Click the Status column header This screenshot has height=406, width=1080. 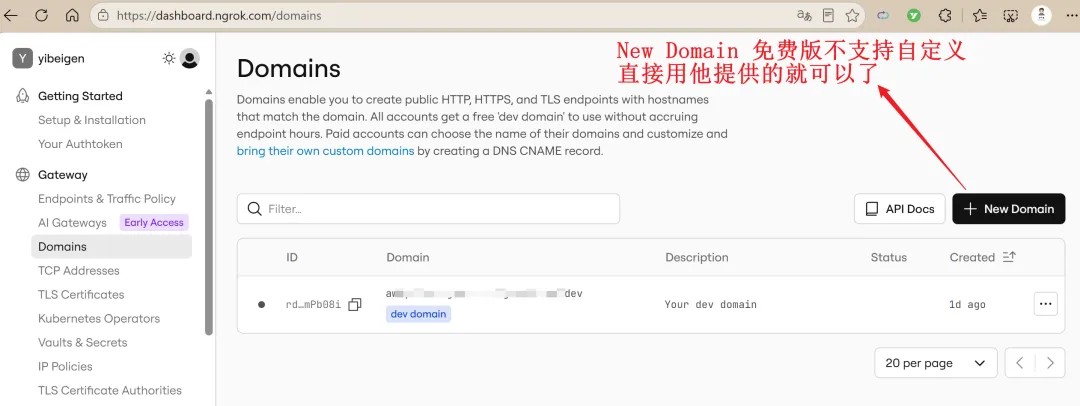[x=889, y=257]
